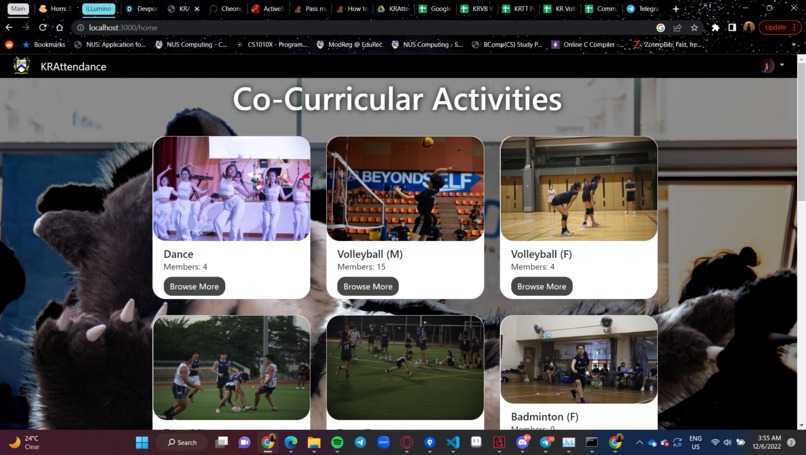Click the Volleyball (F) card photo
806x455 pixels.
[579, 188]
